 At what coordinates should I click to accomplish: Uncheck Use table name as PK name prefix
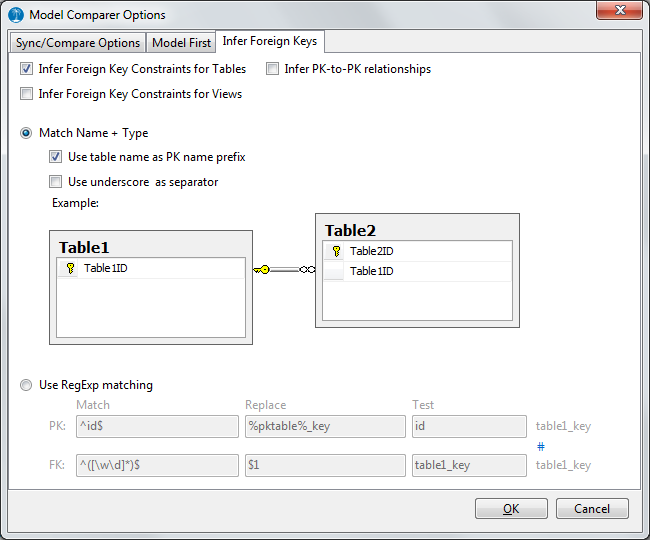point(56,157)
